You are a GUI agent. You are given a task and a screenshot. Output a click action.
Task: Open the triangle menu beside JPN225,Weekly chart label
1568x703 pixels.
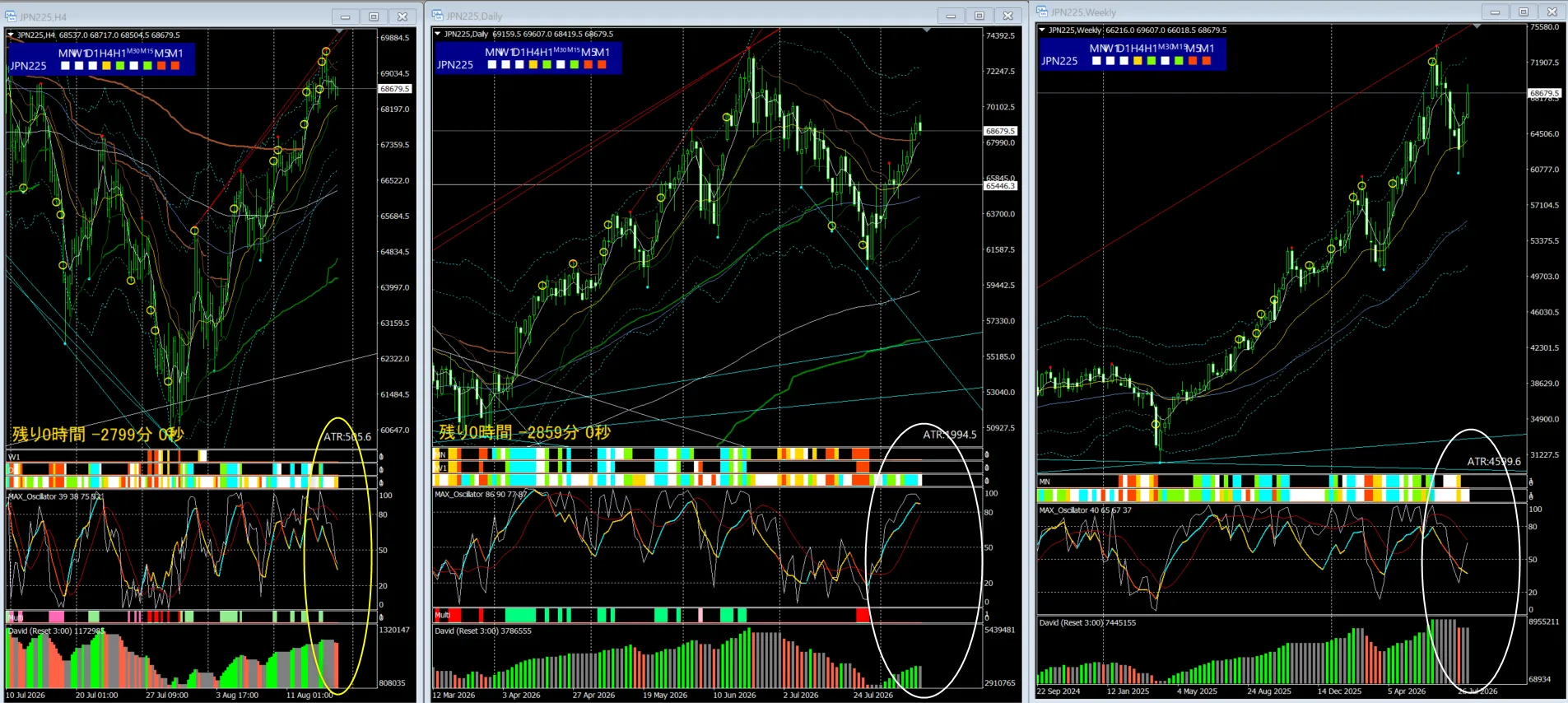[x=1042, y=30]
